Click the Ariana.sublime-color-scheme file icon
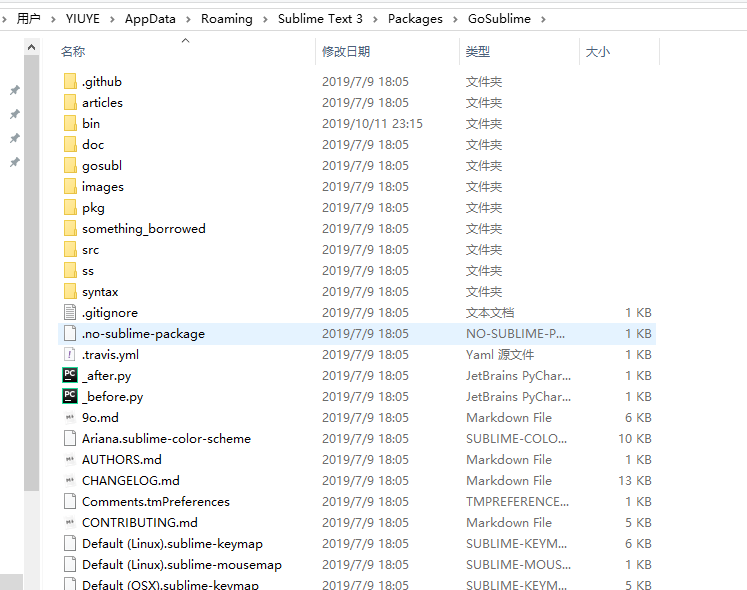This screenshot has width=747, height=590. click(x=70, y=438)
